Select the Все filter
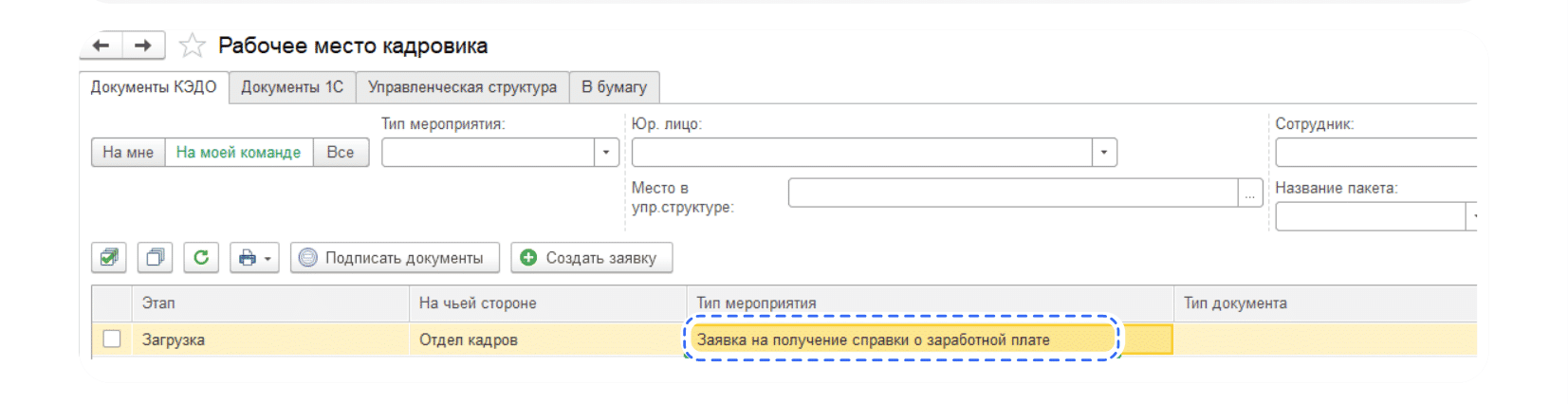 tap(341, 153)
